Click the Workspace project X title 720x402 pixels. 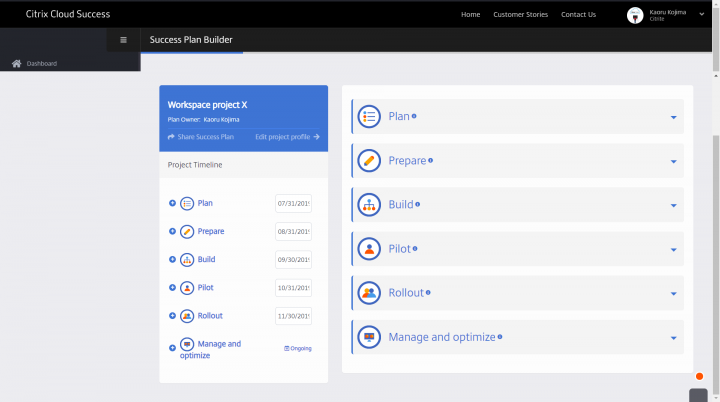208,105
